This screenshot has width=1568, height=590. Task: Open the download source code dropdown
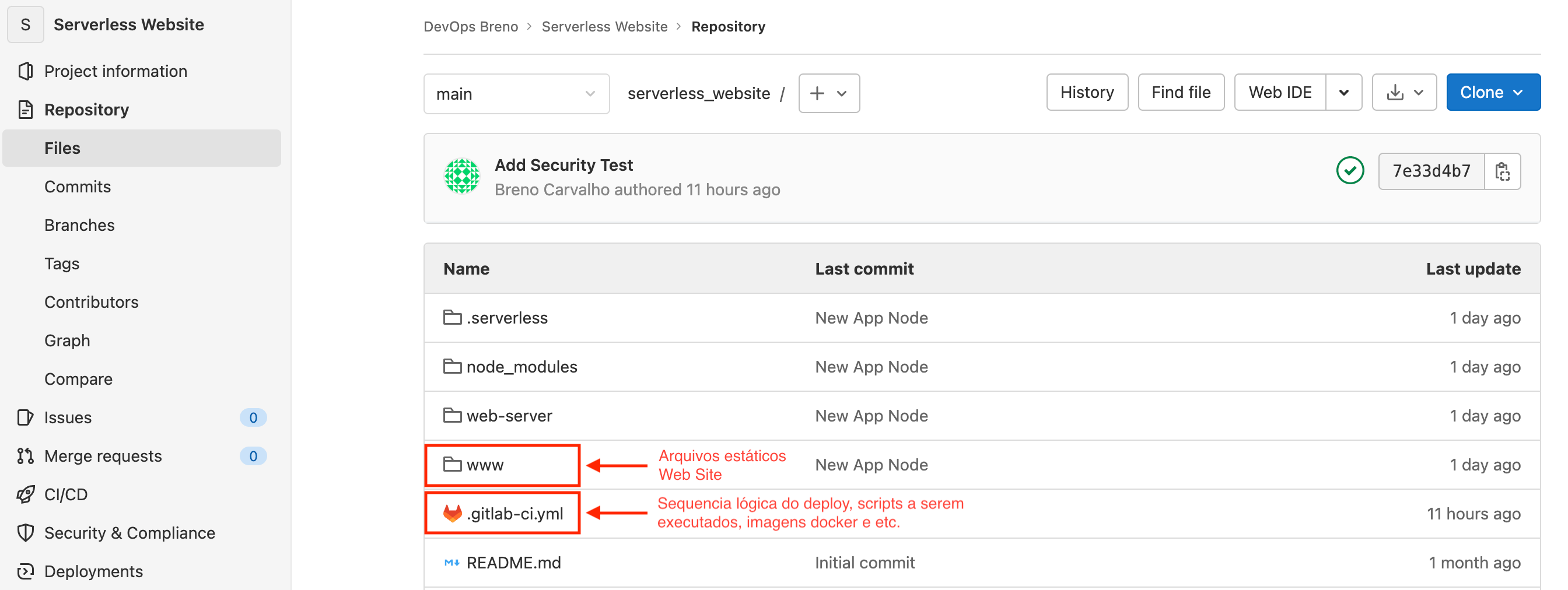pos(1403,93)
